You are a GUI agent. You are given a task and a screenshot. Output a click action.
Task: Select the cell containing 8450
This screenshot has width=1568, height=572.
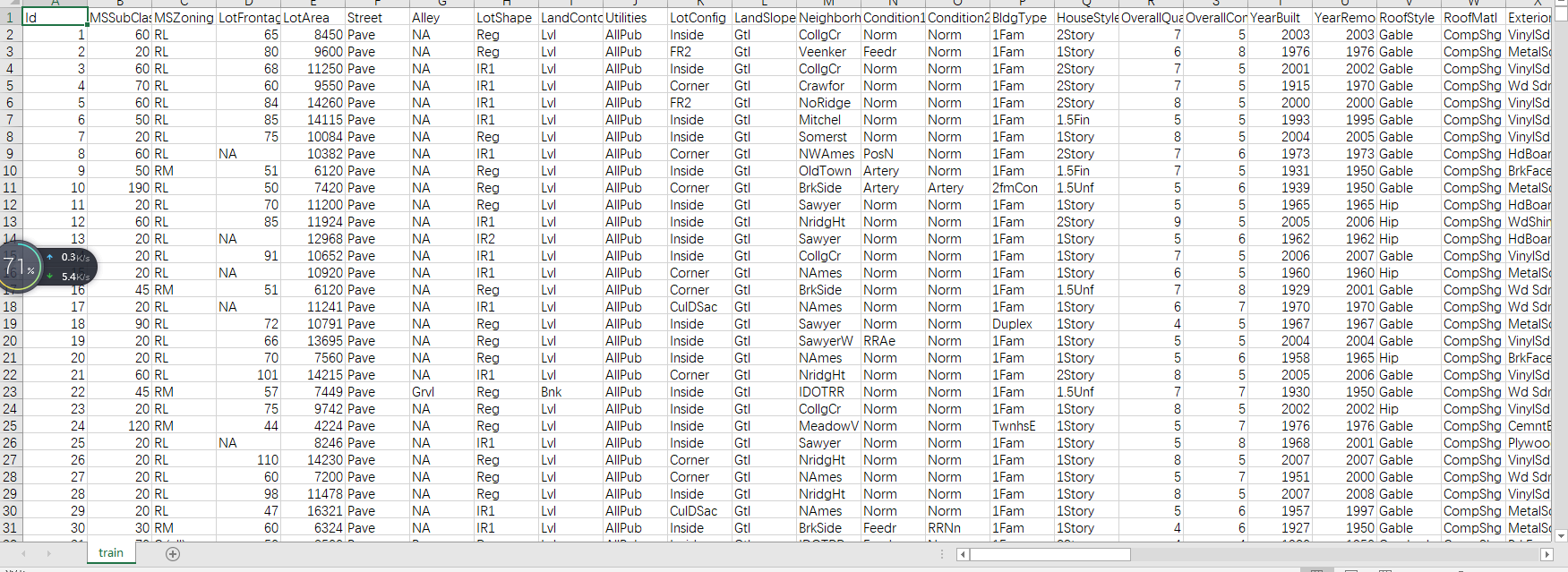coord(313,35)
